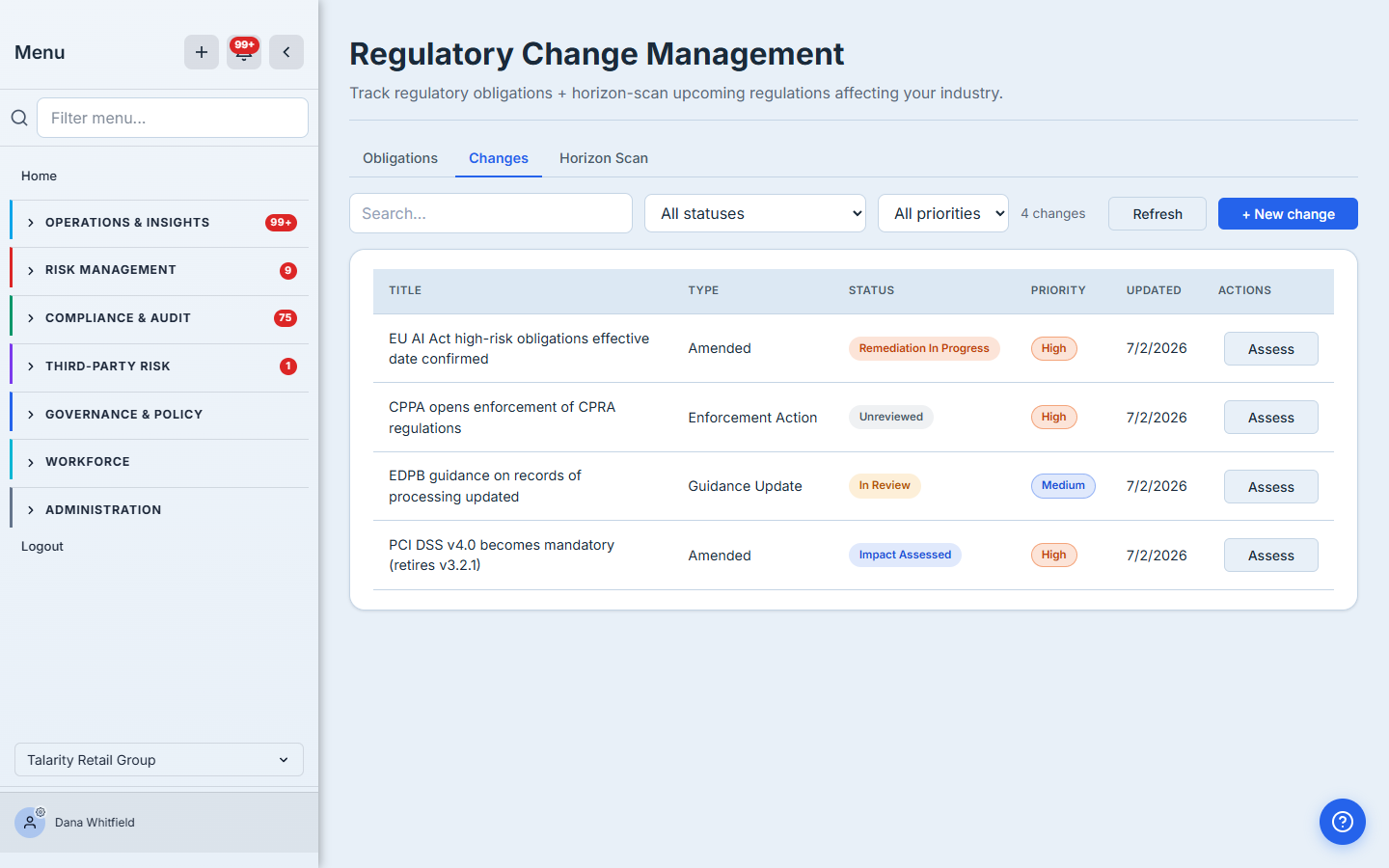Expand Governance & Policy menu section
This screenshot has width=1389, height=868.
159,415
